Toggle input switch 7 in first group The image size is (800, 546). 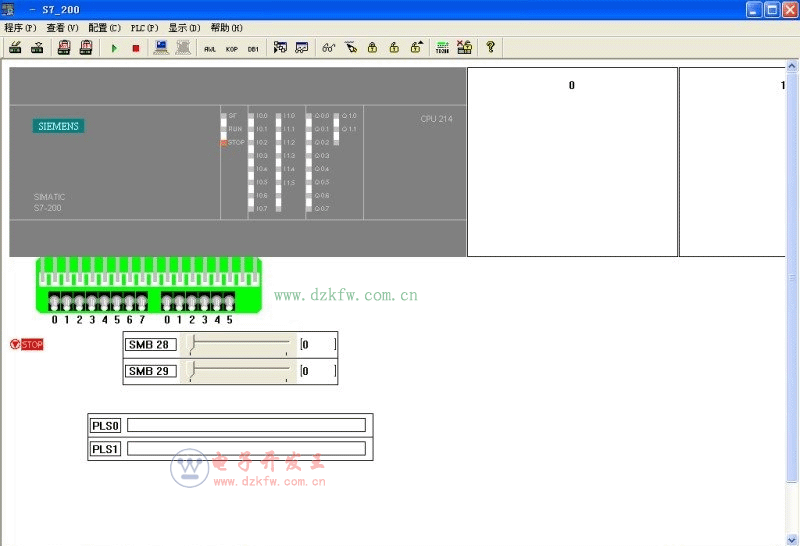(142, 302)
